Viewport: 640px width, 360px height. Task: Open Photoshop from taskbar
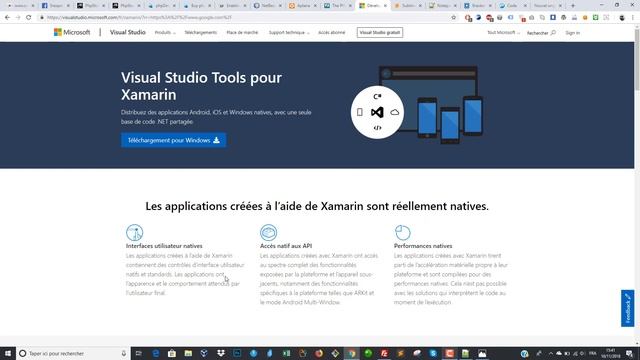click(x=237, y=353)
